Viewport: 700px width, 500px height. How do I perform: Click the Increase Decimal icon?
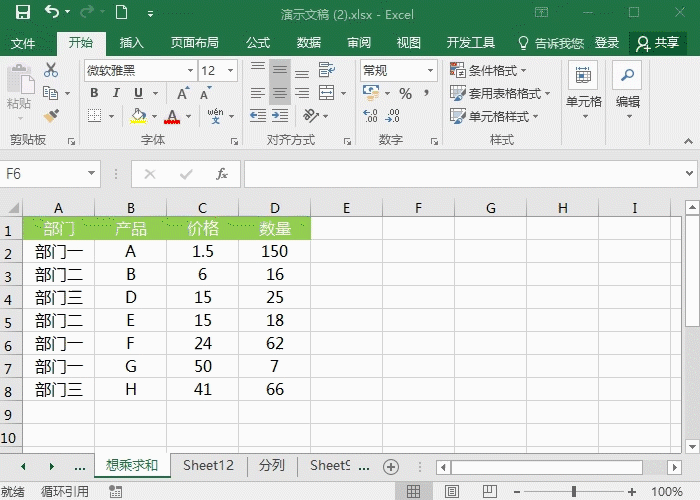pyautogui.click(x=371, y=116)
